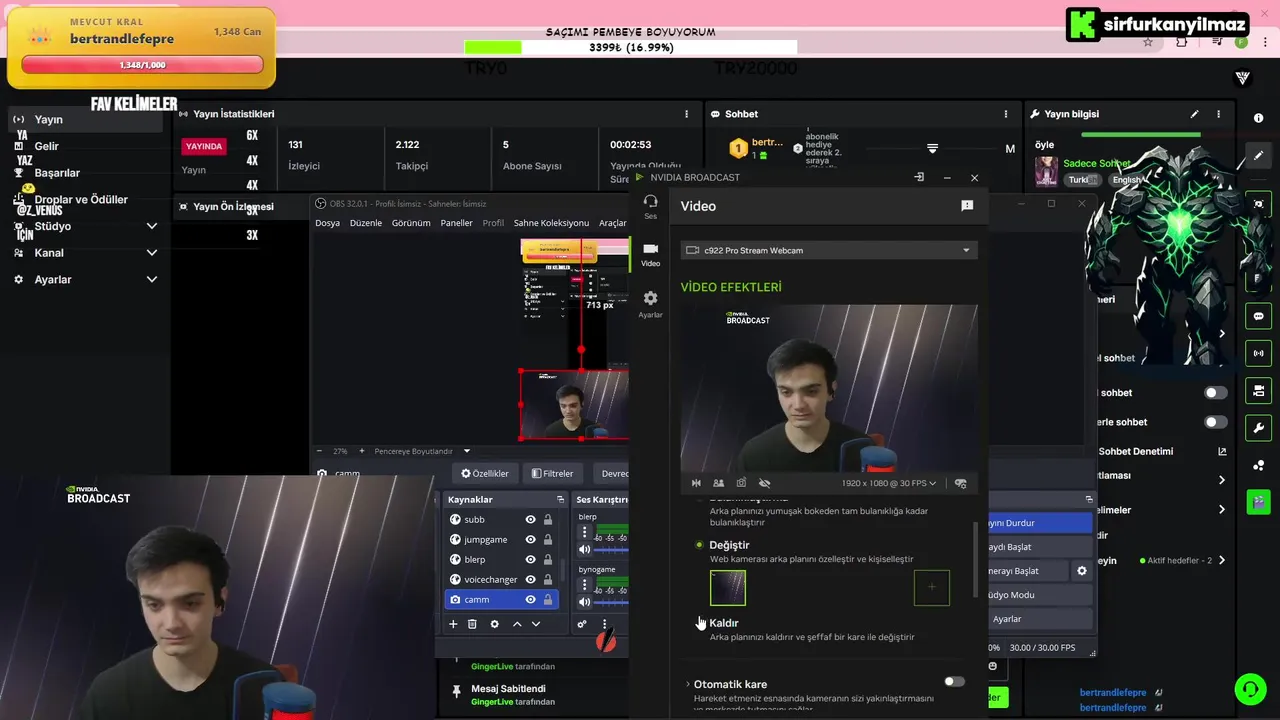Open the Paneller menu in OBS
The height and width of the screenshot is (720, 1280).
pos(457,223)
